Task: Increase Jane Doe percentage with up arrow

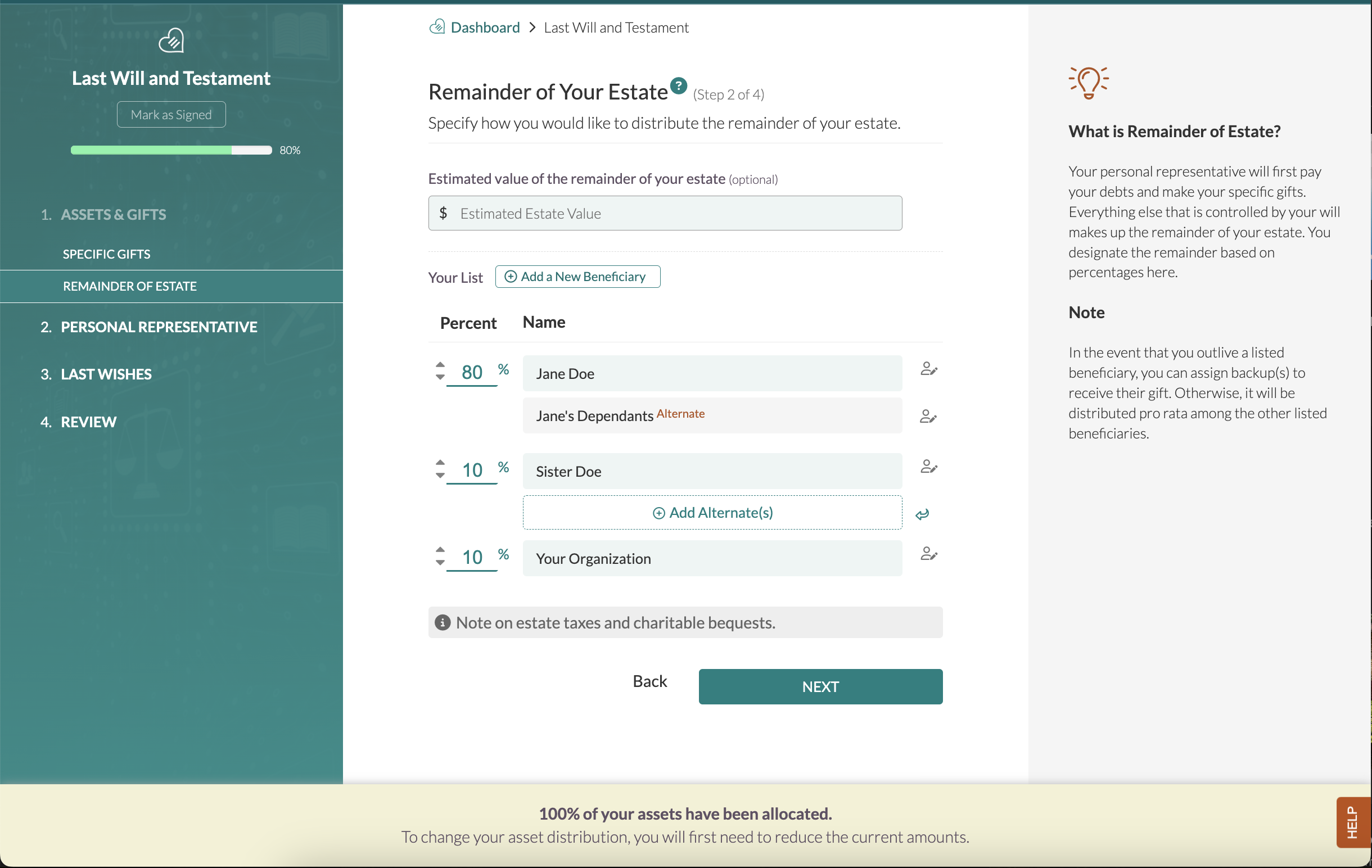Action: [x=440, y=364]
